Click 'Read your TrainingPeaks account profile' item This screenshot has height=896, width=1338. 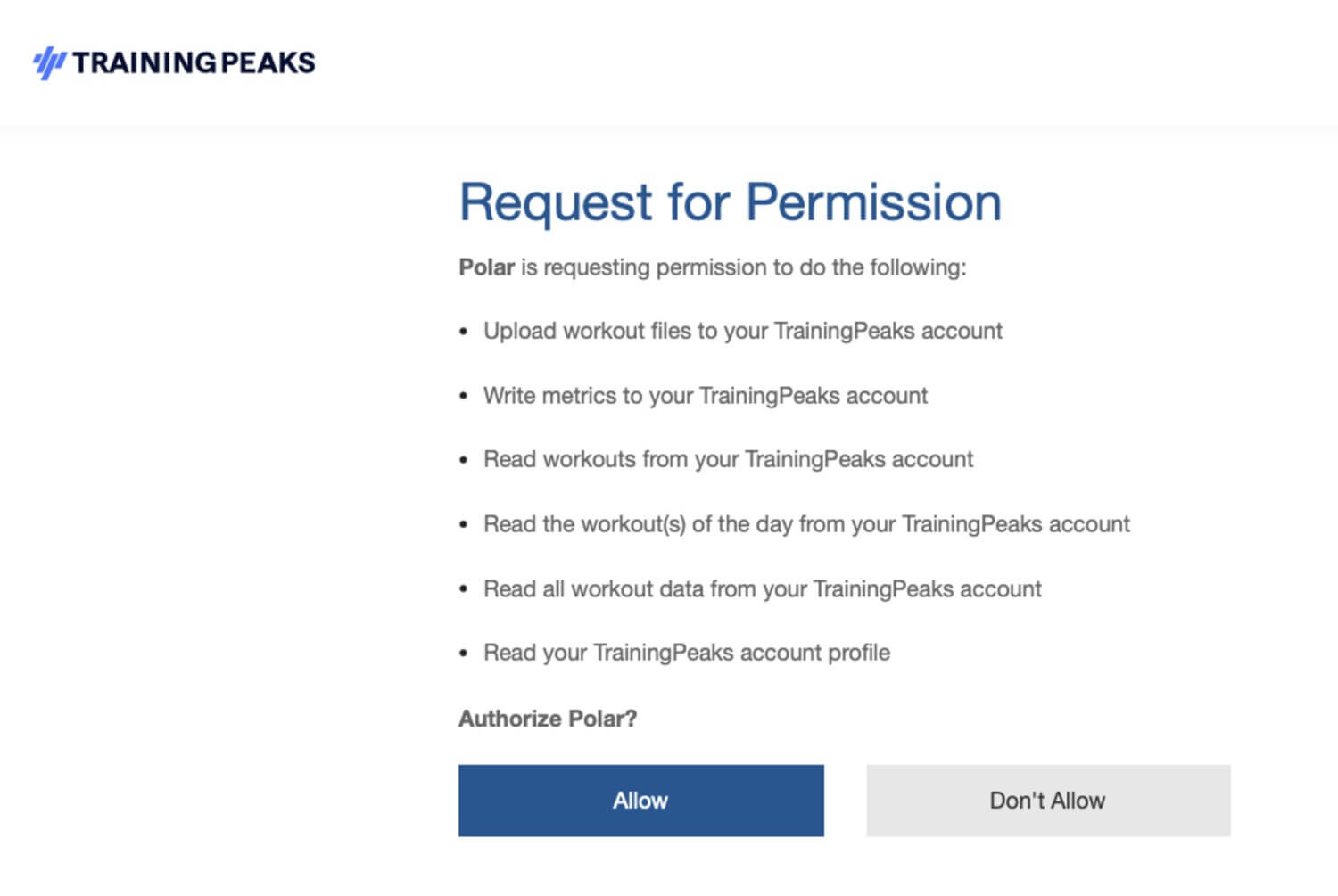(686, 653)
